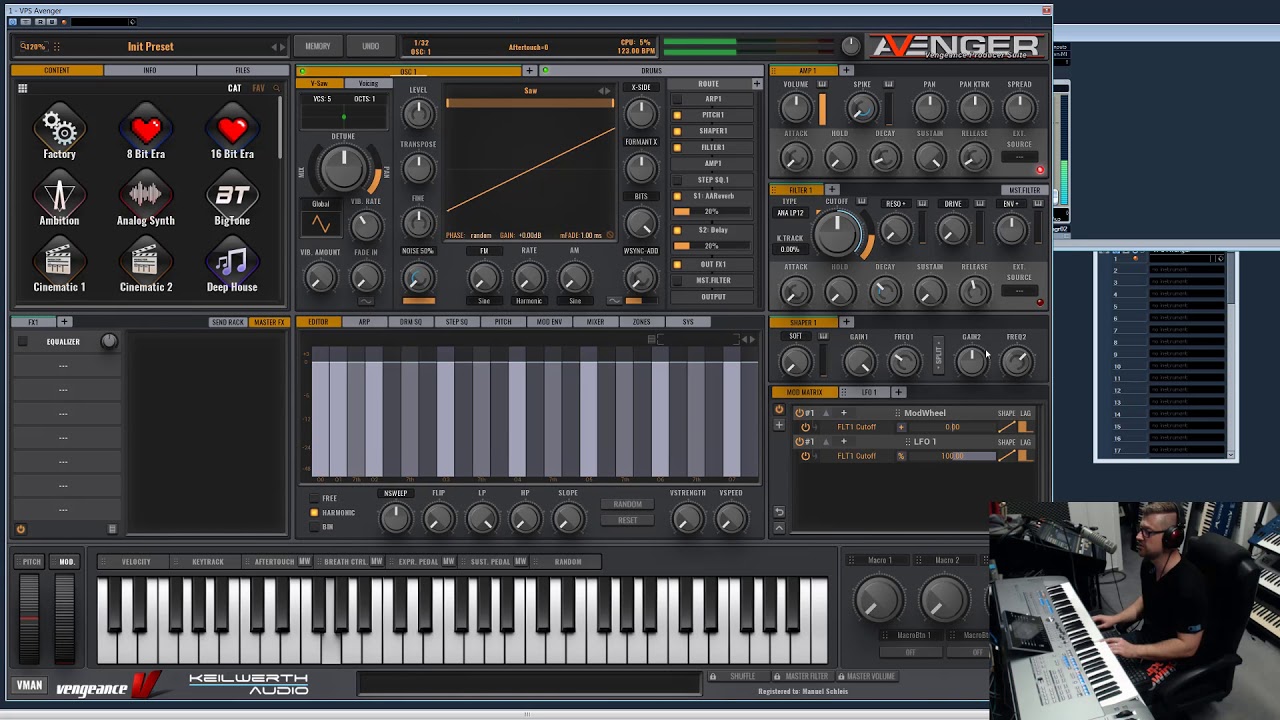Open the Rate Harmonic dropdown
Screen dimensions: 1280x720
(529, 301)
